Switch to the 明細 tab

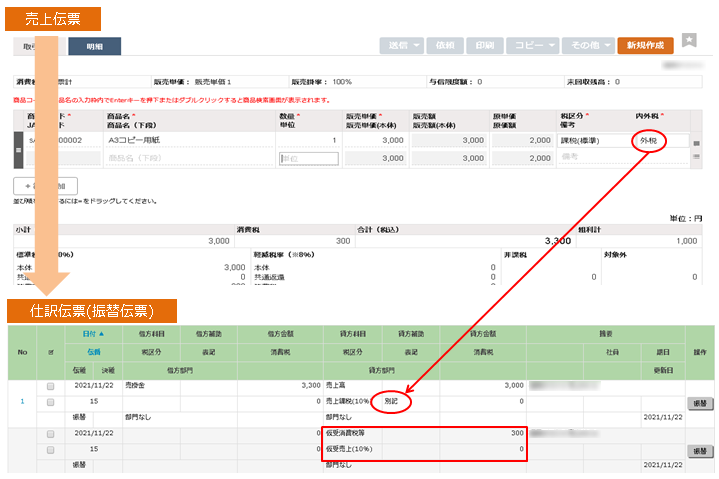[94, 46]
